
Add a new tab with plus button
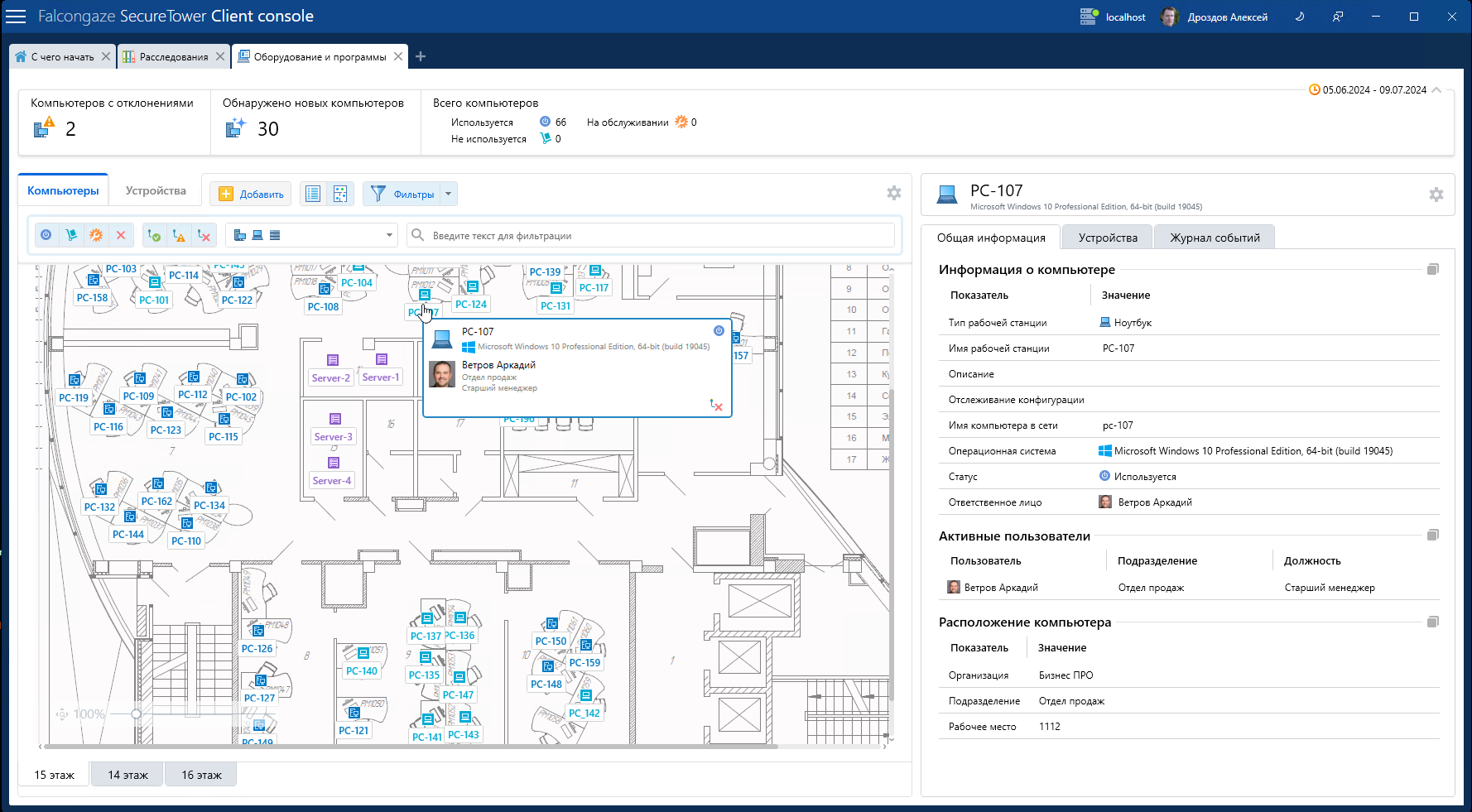421,56
